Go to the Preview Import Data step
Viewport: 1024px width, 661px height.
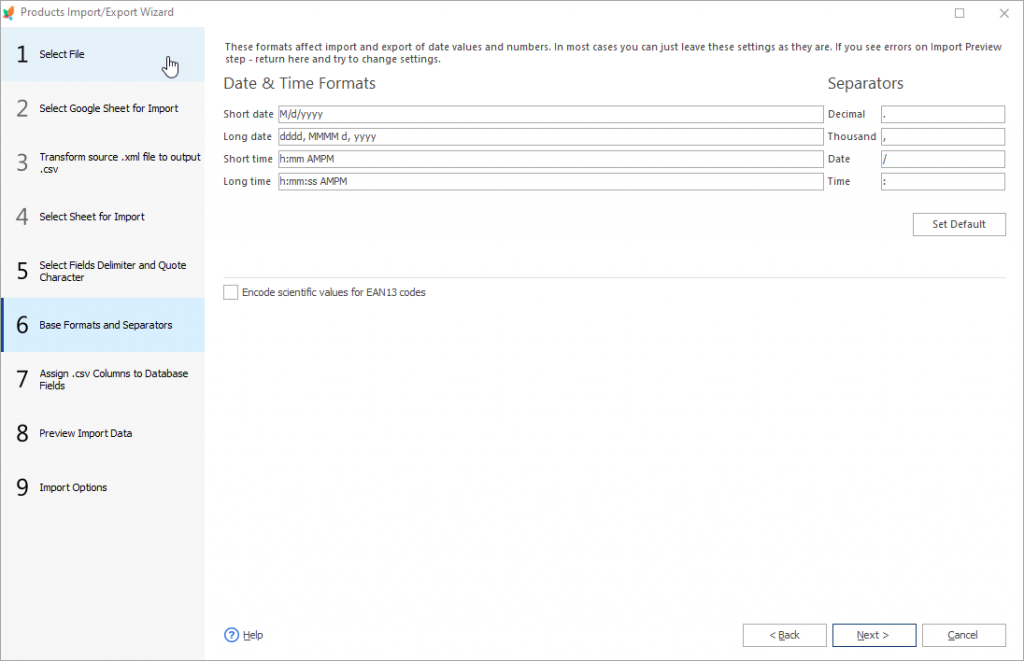[x=84, y=433]
